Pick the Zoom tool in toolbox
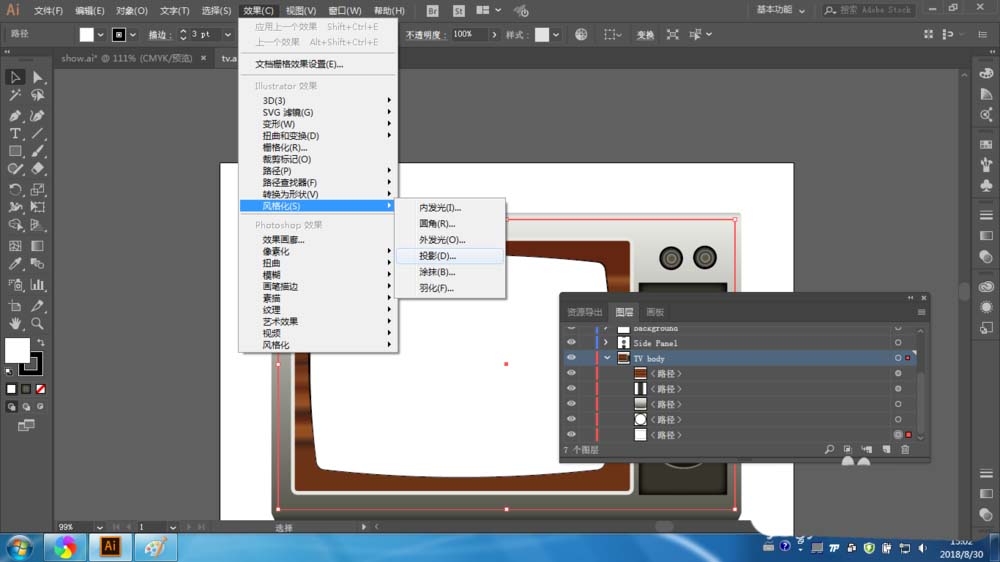The height and width of the screenshot is (562, 1000). point(38,323)
